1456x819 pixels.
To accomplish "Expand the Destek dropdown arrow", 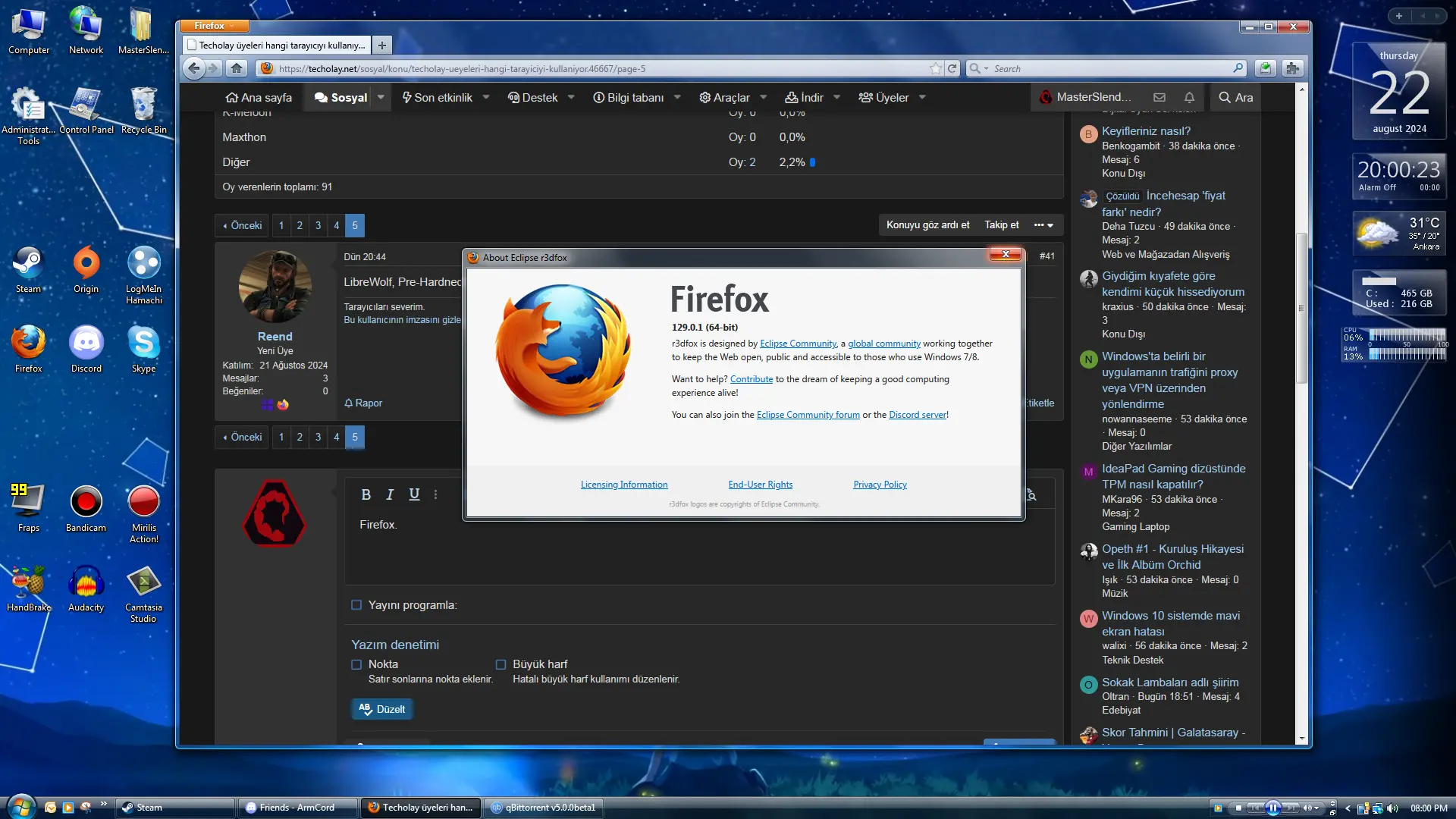I will (571, 97).
